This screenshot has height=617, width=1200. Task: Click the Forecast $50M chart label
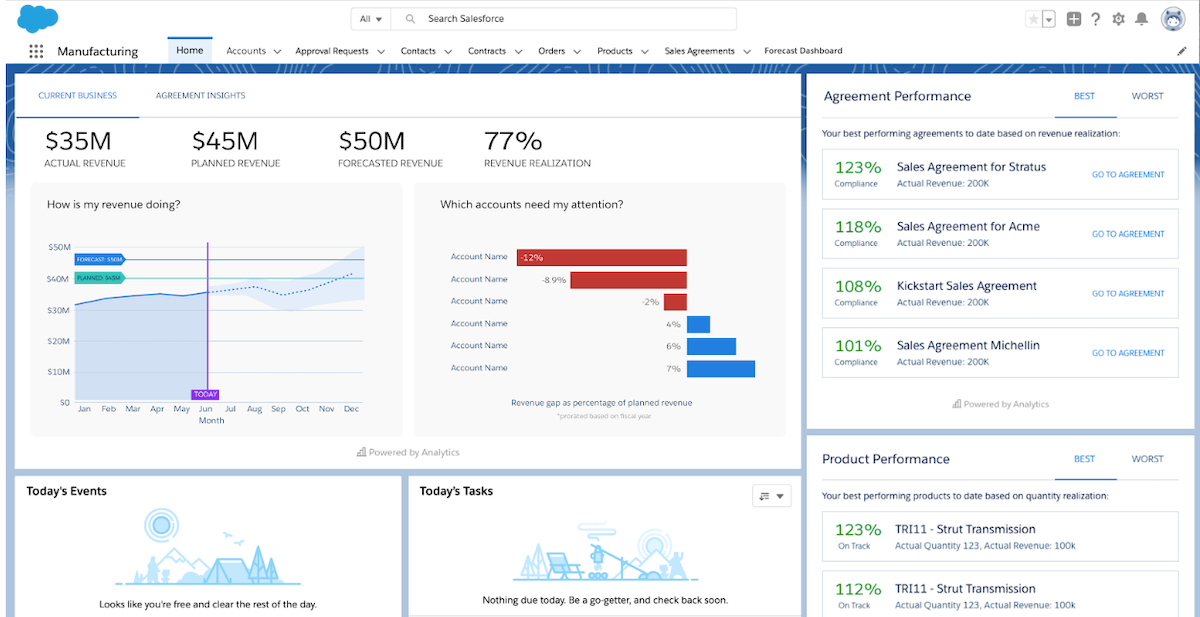99,259
